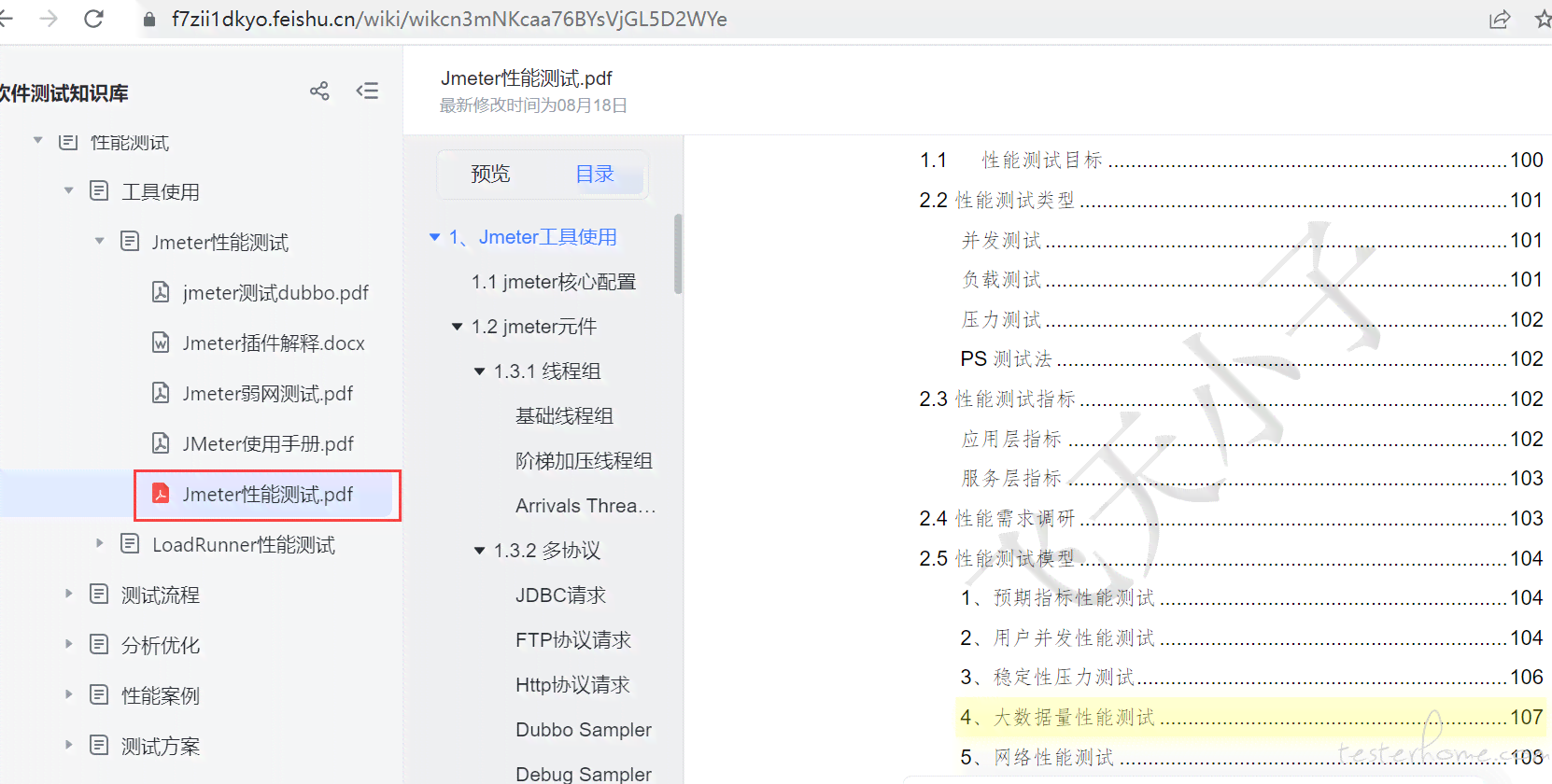Click the browser forward arrow

(49, 19)
